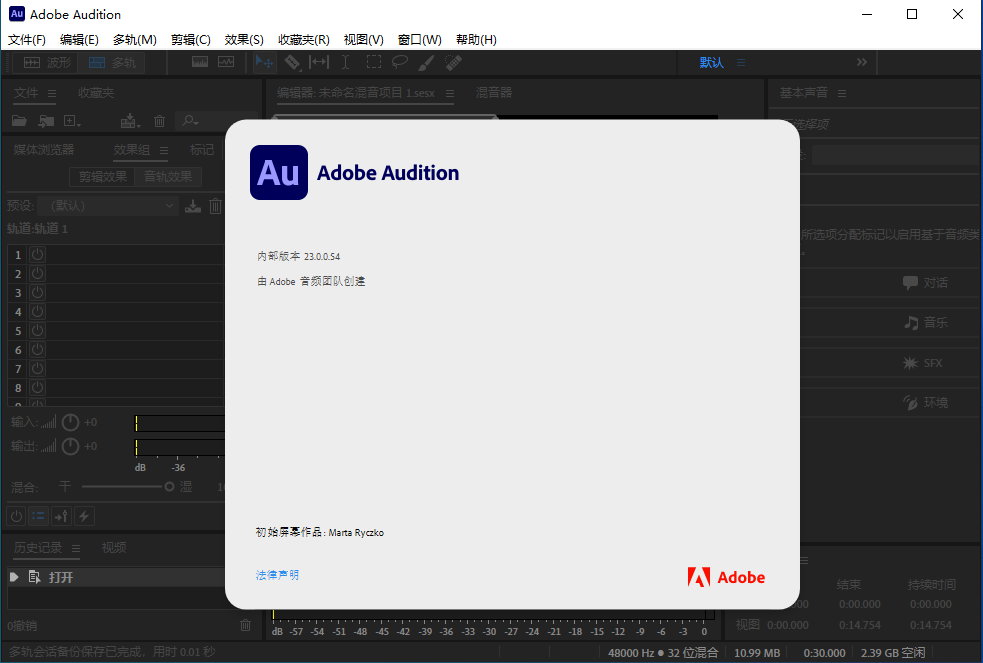Delete the effects preset trash icon
This screenshot has height=663, width=983.
(x=215, y=206)
